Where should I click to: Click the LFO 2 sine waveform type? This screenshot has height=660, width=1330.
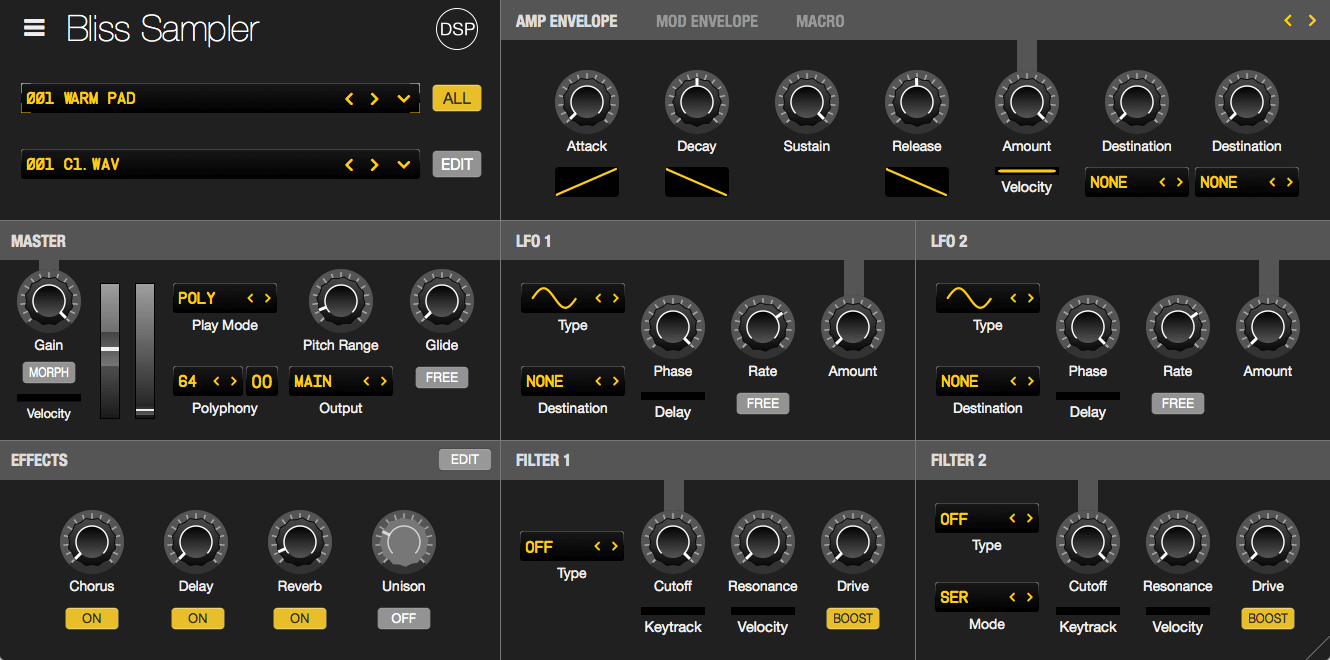pyautogui.click(x=970, y=298)
